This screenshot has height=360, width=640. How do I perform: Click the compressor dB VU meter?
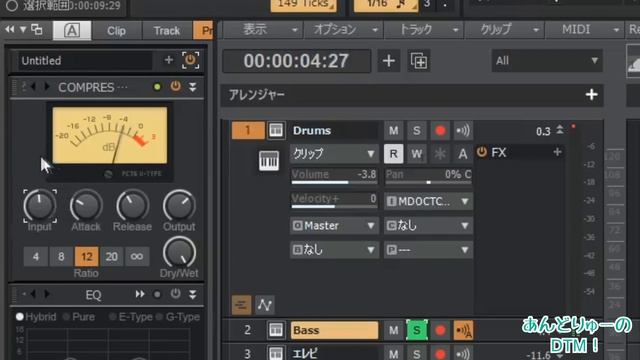[x=110, y=135]
